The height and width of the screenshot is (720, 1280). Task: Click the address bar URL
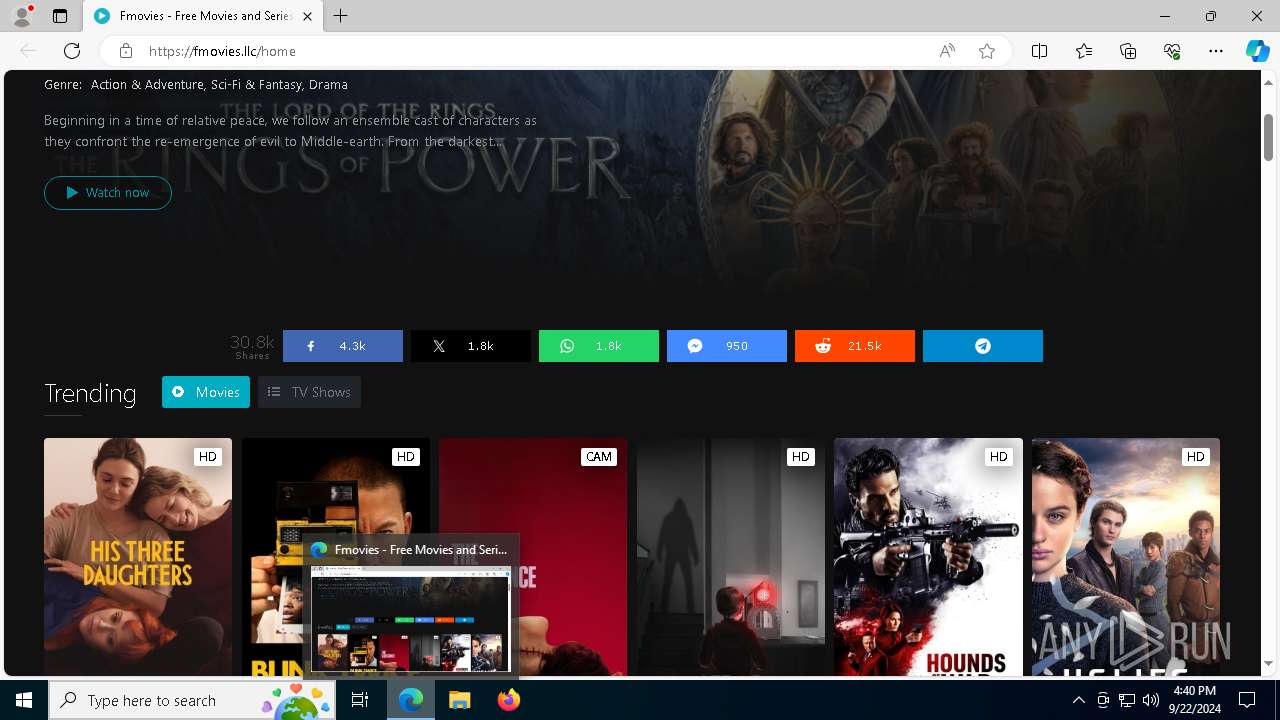[222, 51]
